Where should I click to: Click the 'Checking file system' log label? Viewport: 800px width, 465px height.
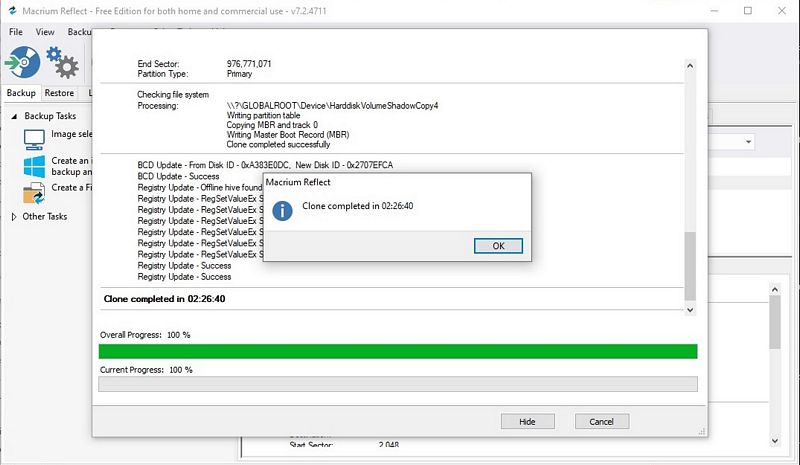tap(173, 94)
